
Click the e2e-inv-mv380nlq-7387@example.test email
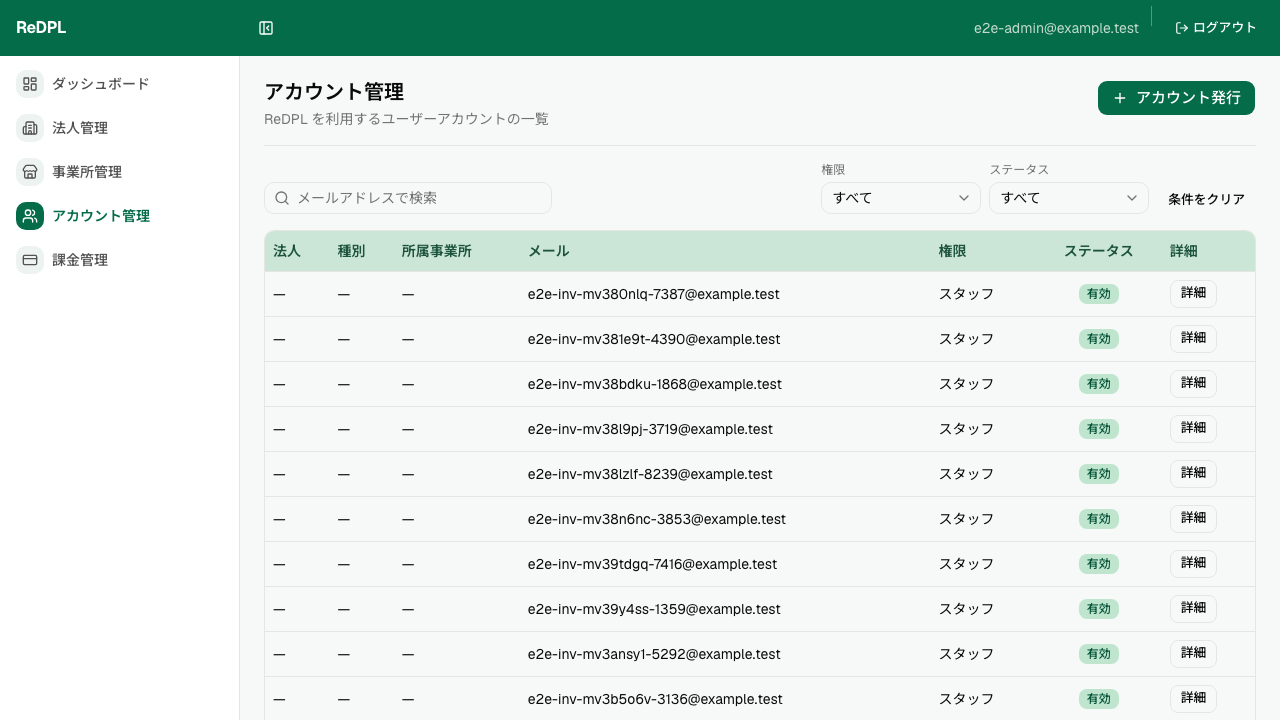(654, 294)
